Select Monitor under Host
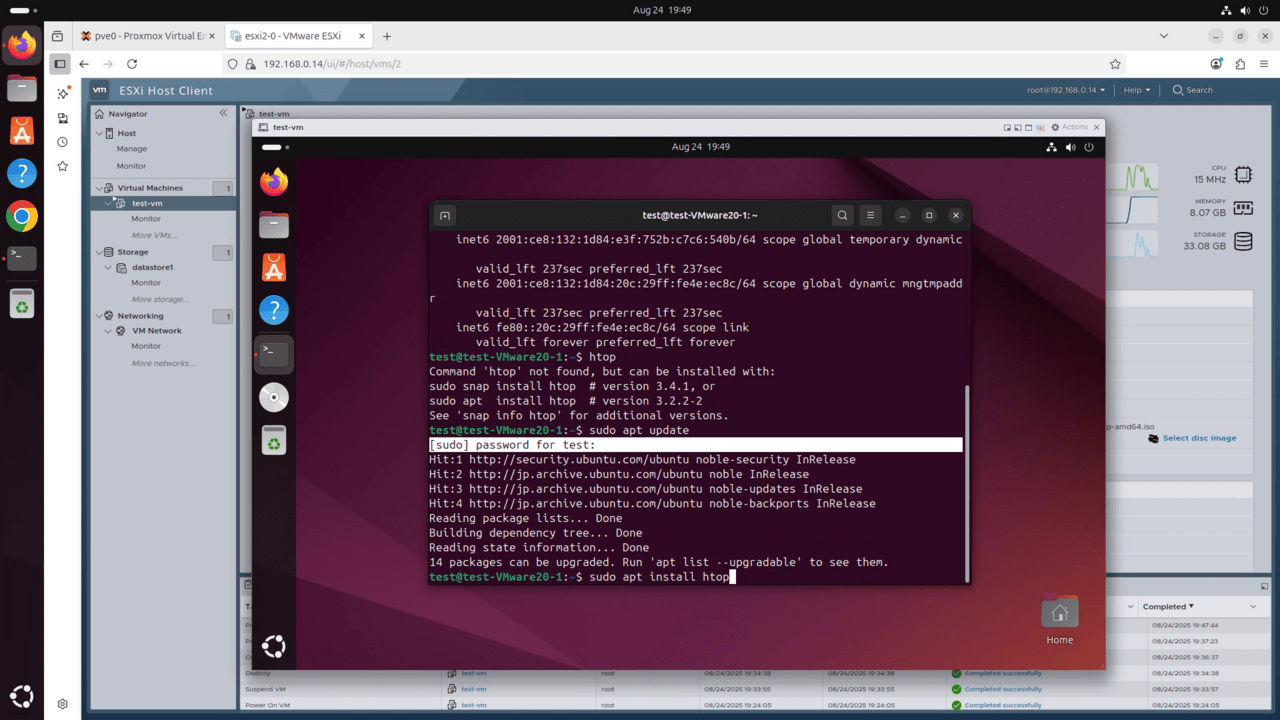1280x720 pixels. click(131, 166)
